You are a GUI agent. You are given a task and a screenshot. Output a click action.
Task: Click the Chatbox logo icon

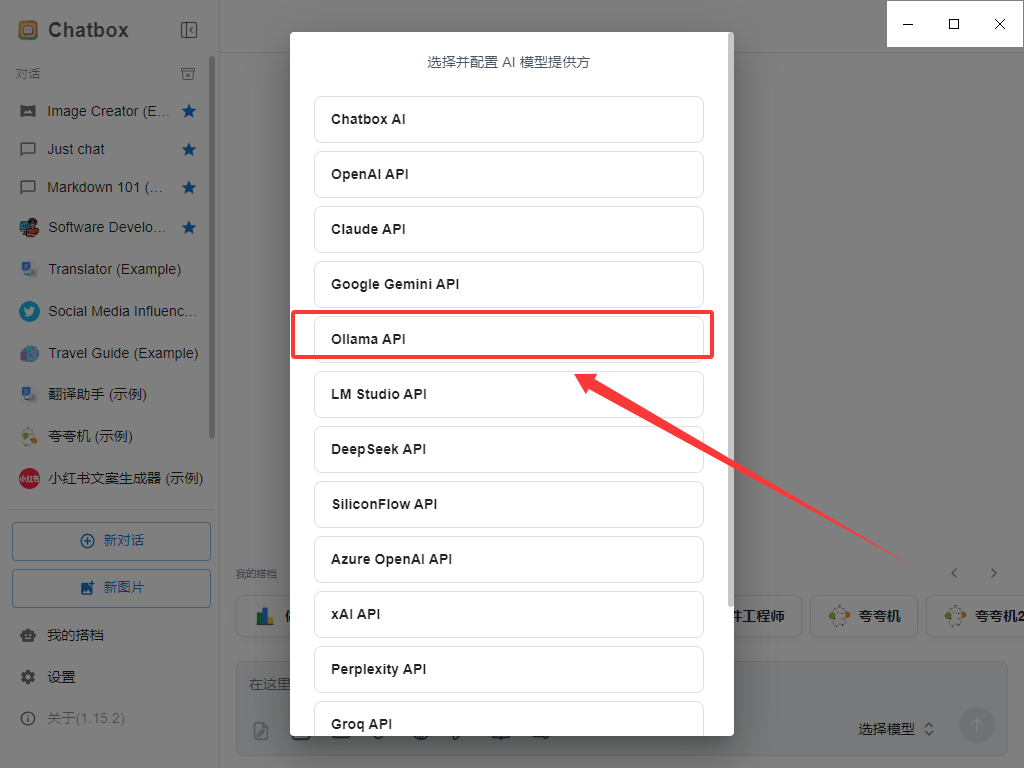click(28, 30)
